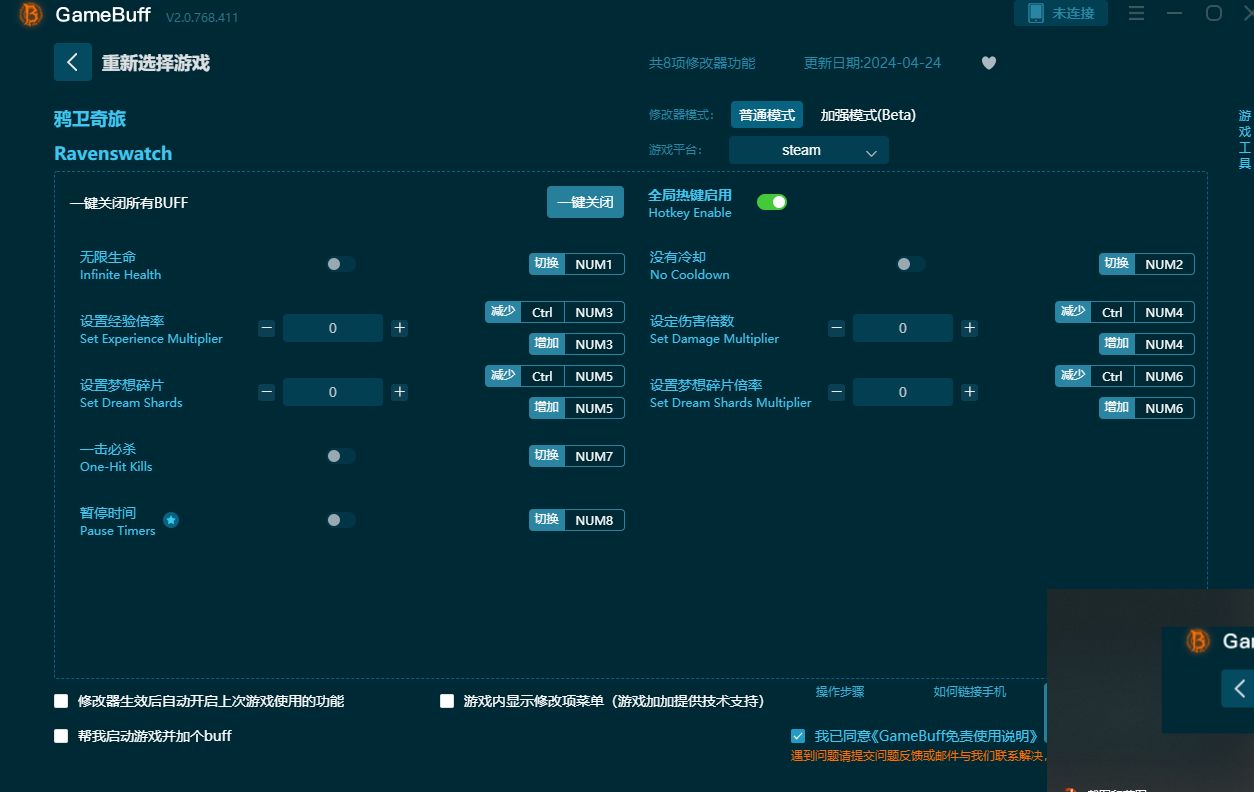Click the Set Damage Multiplier value field
The height and width of the screenshot is (792, 1254).
tap(903, 328)
